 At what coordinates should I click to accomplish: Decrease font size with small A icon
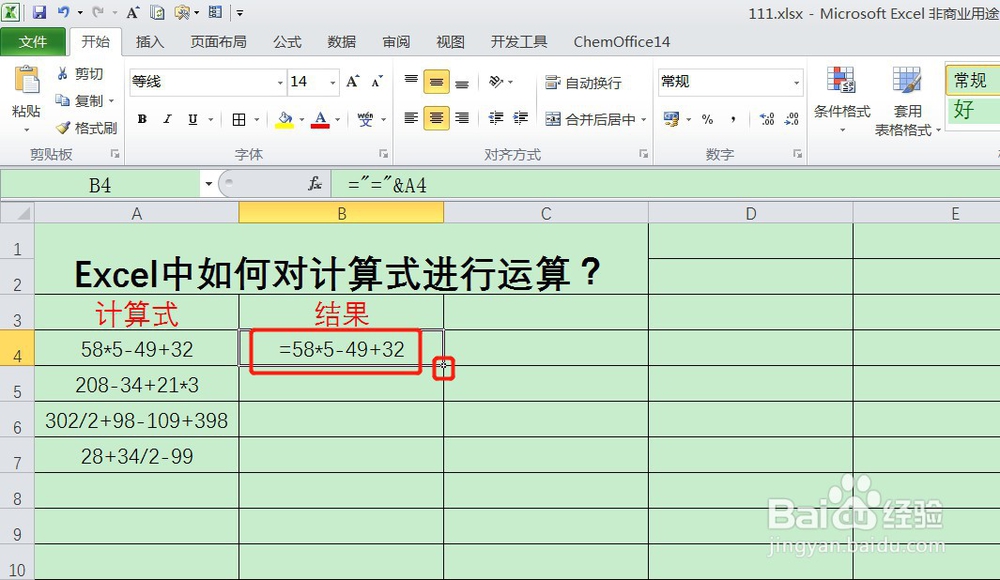377,82
